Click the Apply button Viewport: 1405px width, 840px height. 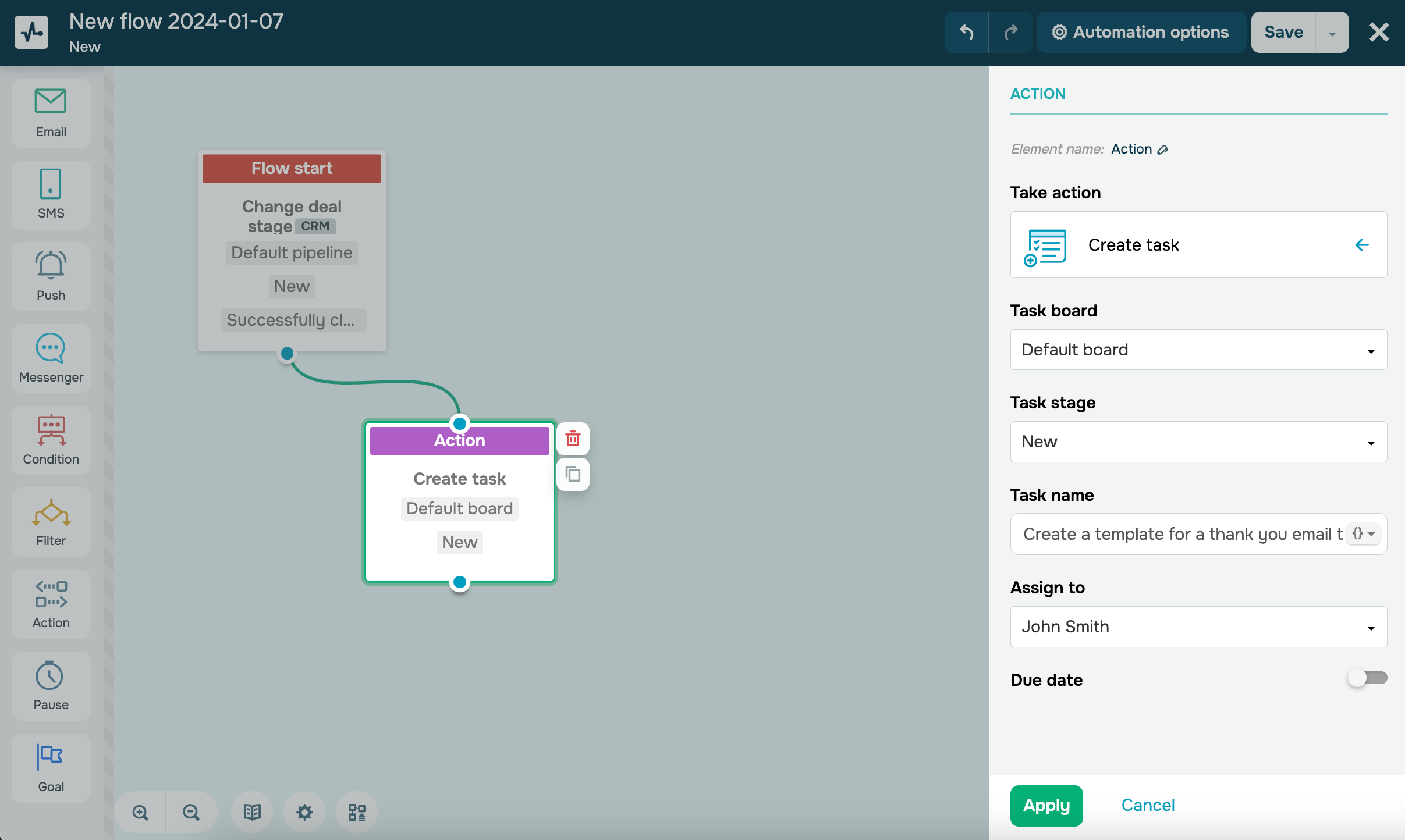(x=1046, y=806)
